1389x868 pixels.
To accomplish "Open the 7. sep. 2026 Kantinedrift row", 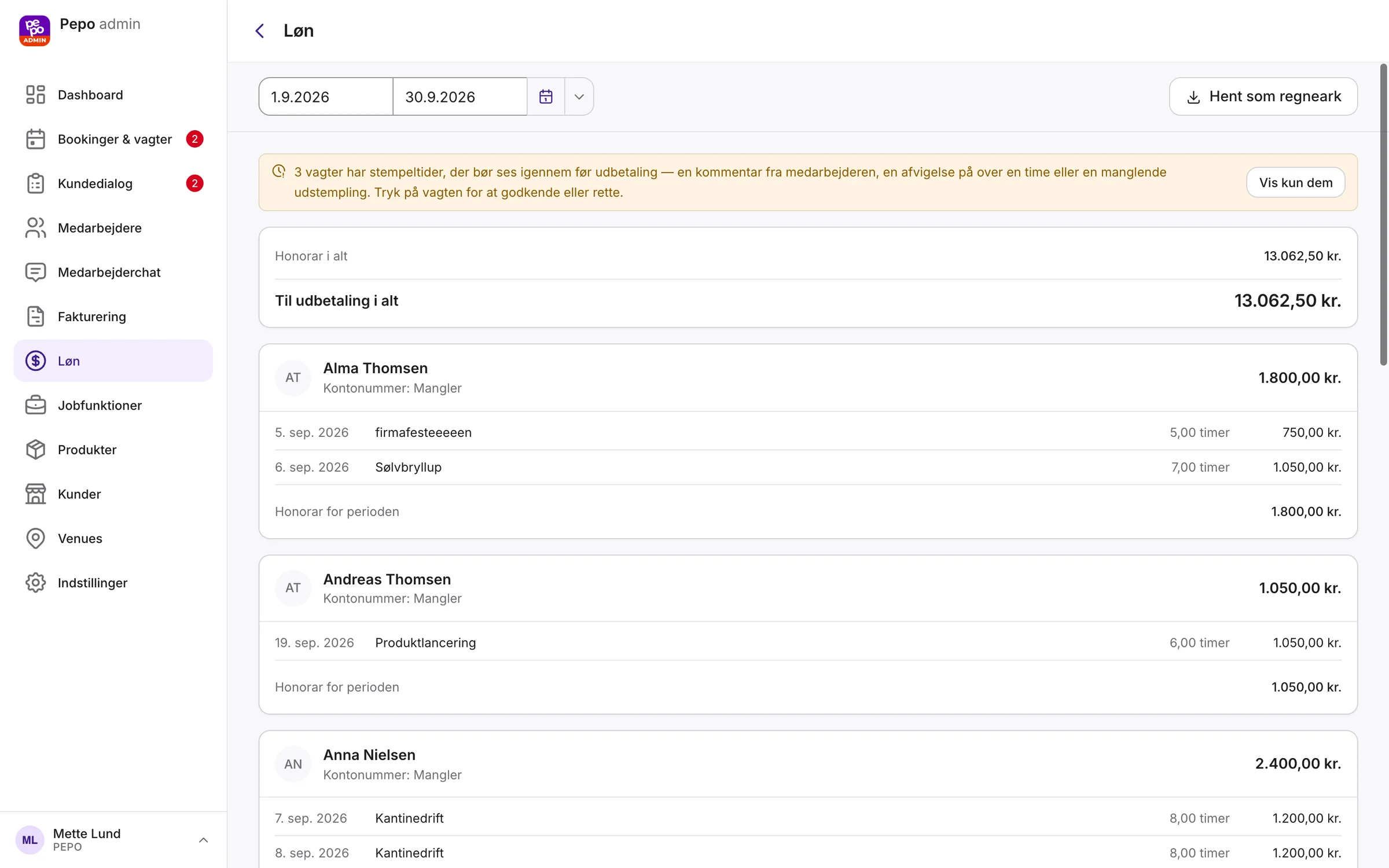I will point(808,818).
